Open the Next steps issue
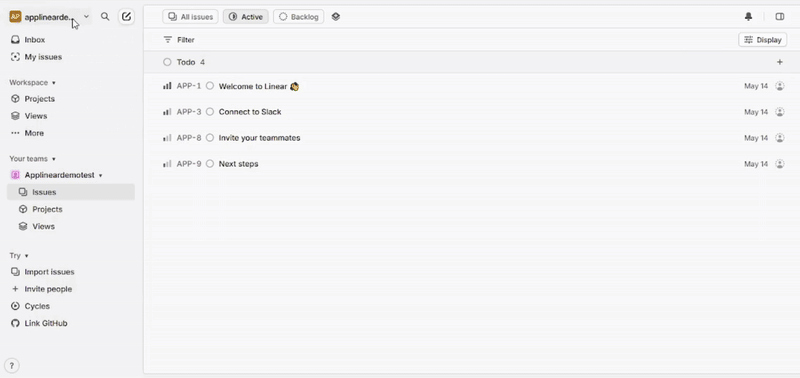Viewport: 800px width, 378px height. 239,164
